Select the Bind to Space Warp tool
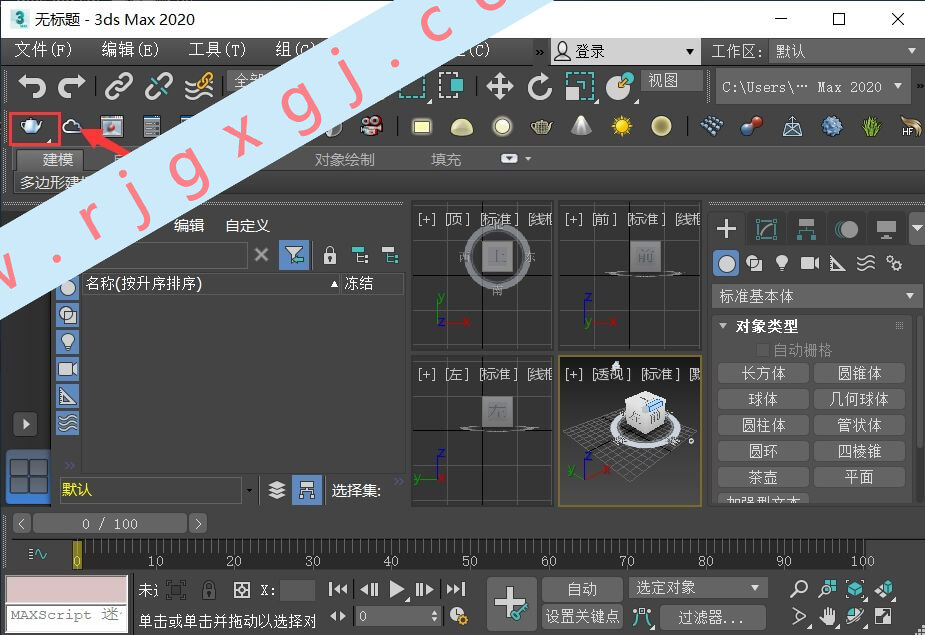The height and width of the screenshot is (635, 925). pos(199,87)
